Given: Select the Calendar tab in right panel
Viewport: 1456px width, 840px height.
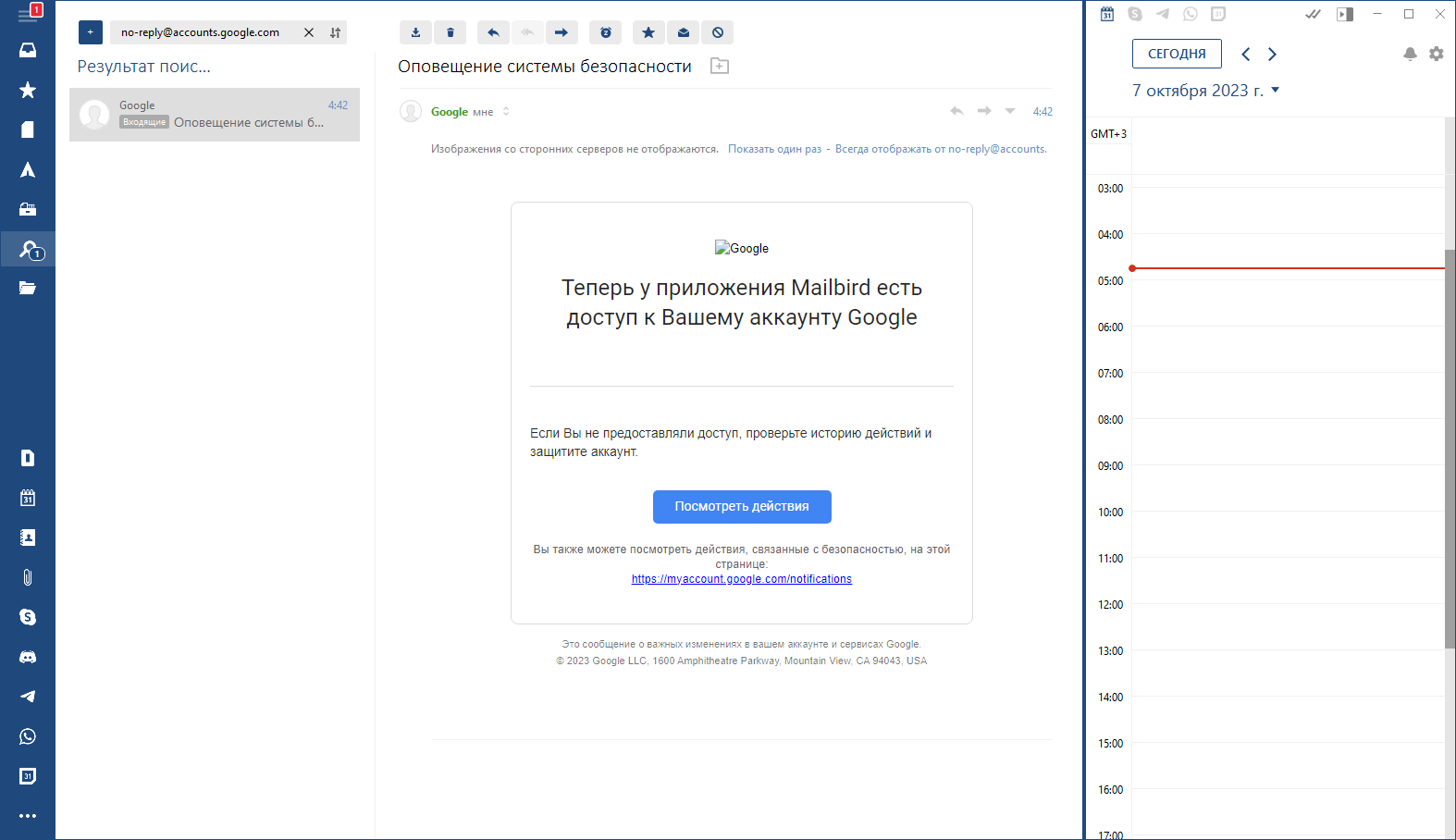Looking at the screenshot, I should pyautogui.click(x=1107, y=14).
